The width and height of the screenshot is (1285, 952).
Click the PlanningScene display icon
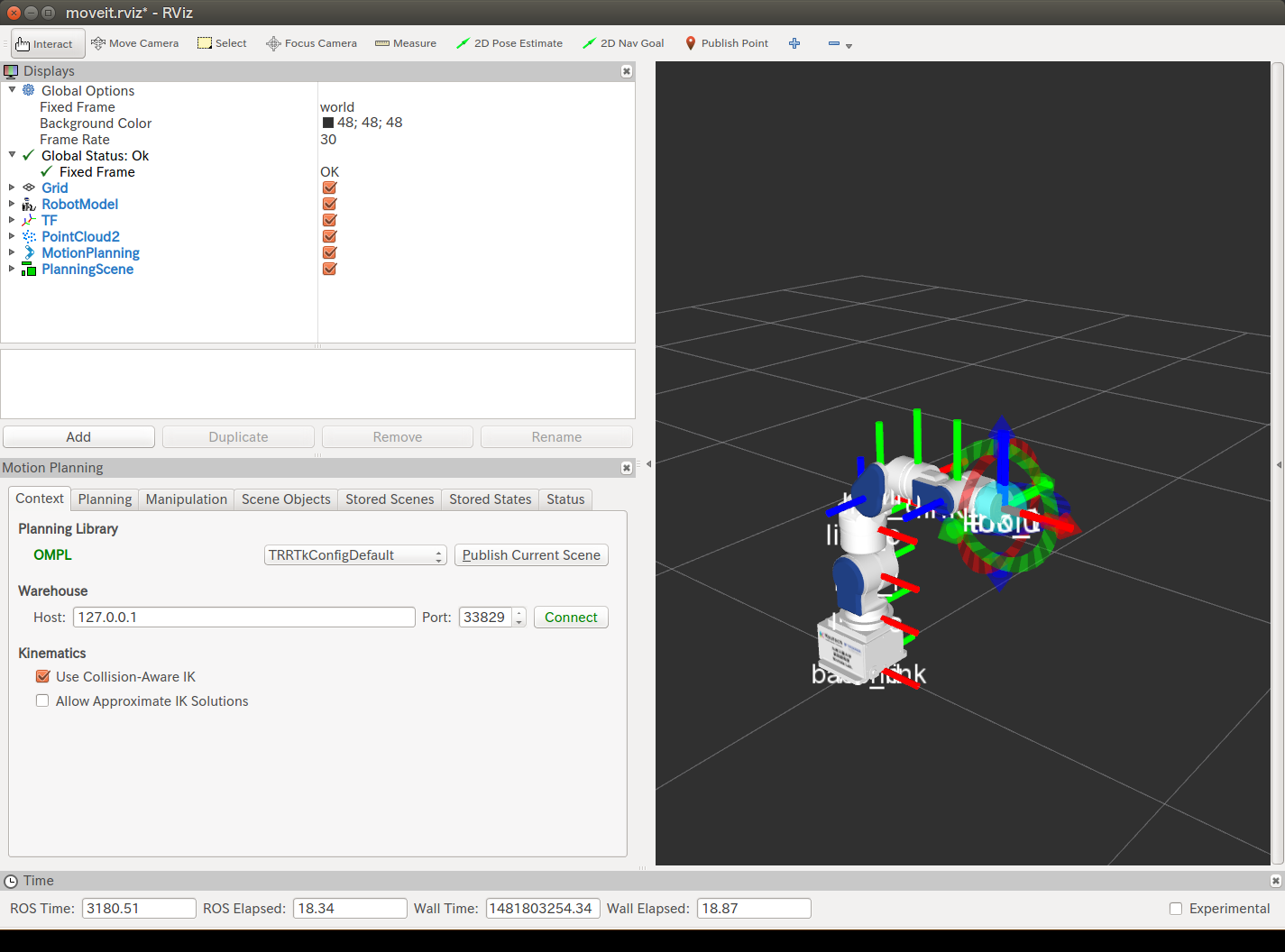(x=29, y=270)
